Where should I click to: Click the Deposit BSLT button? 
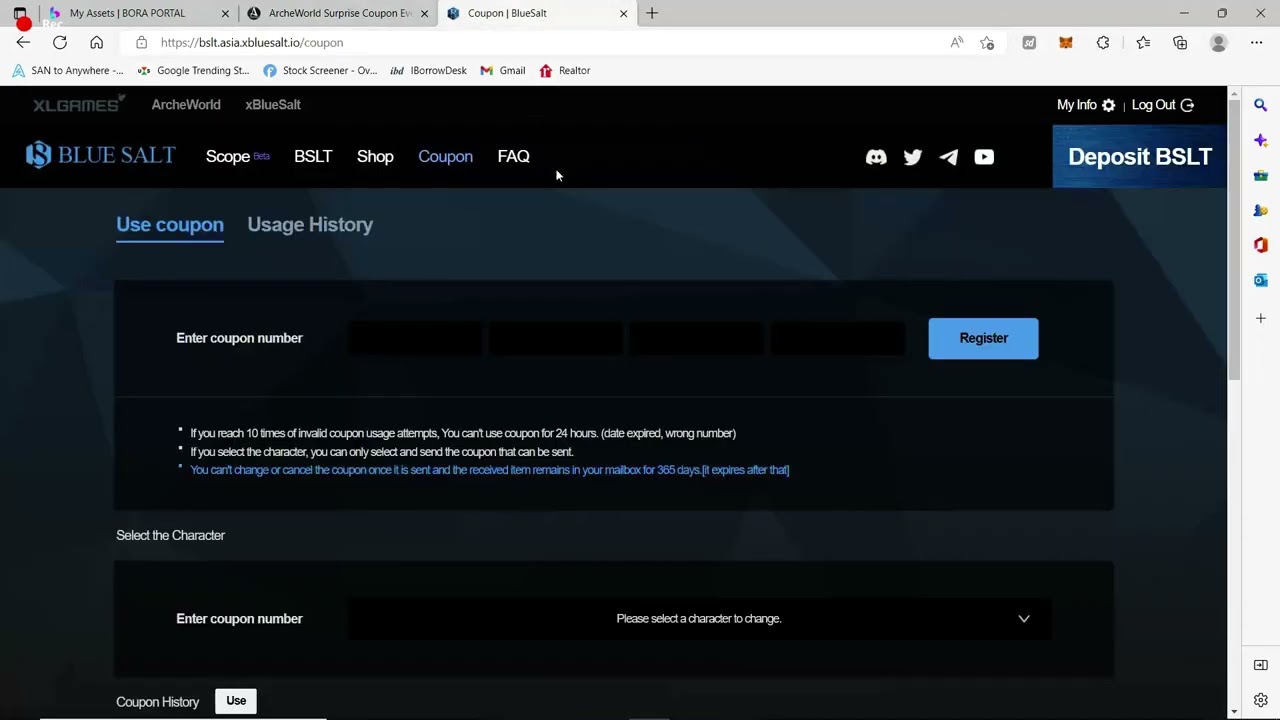[x=1139, y=156]
